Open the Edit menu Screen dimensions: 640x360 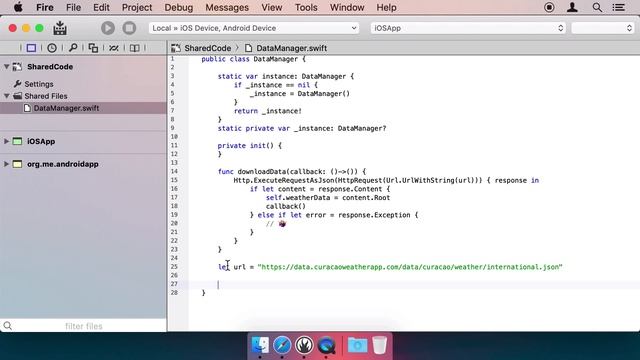(x=101, y=7)
